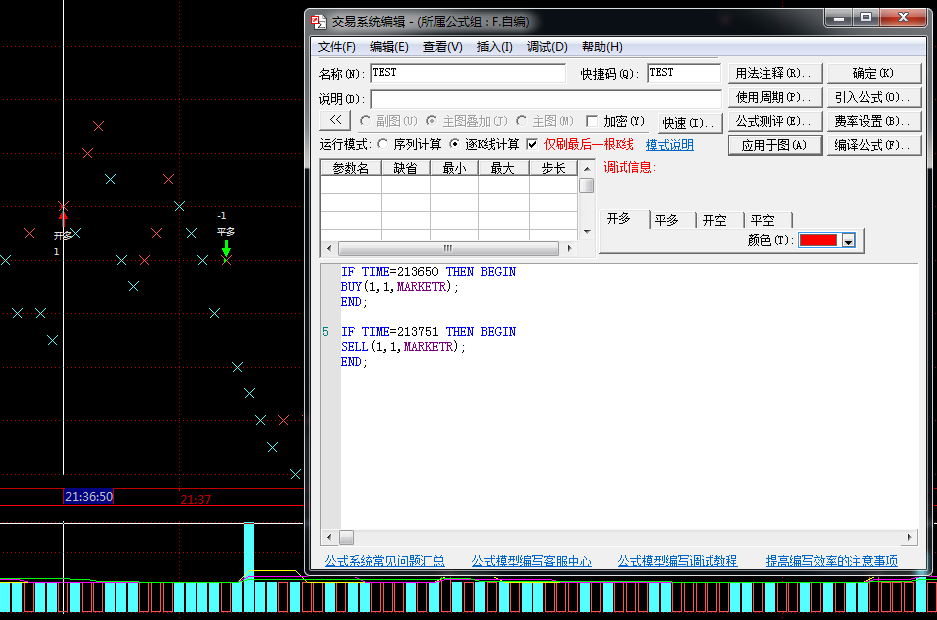Screen dimensions: 937x620
Task: Click the parameter table horizontal scrollbar thumb
Action: click(448, 248)
